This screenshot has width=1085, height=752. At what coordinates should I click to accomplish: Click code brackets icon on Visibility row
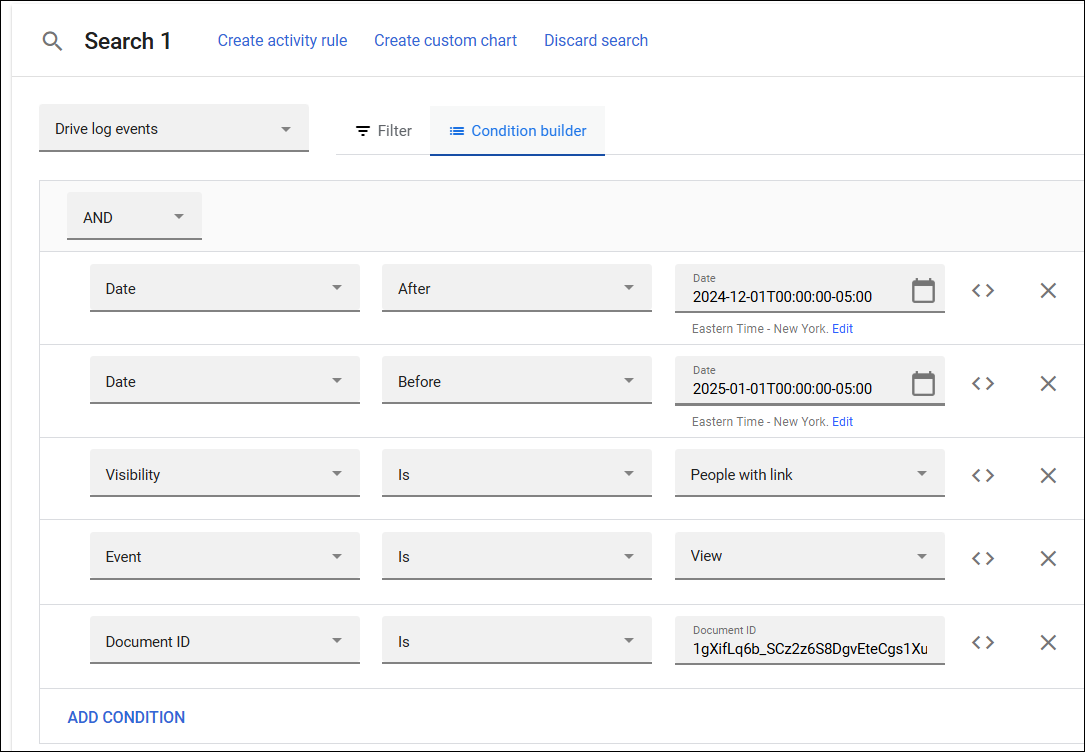983,475
